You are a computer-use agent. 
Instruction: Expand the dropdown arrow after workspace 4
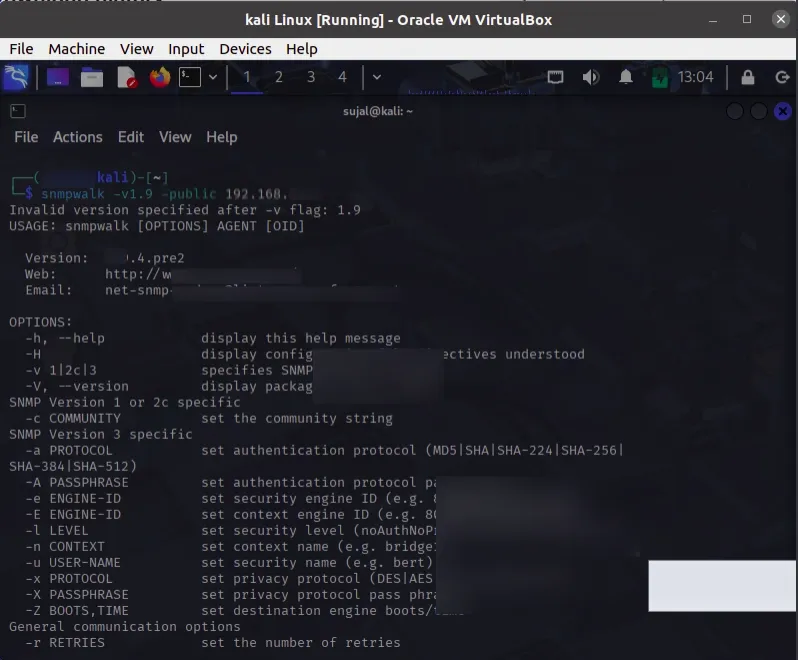click(x=377, y=77)
